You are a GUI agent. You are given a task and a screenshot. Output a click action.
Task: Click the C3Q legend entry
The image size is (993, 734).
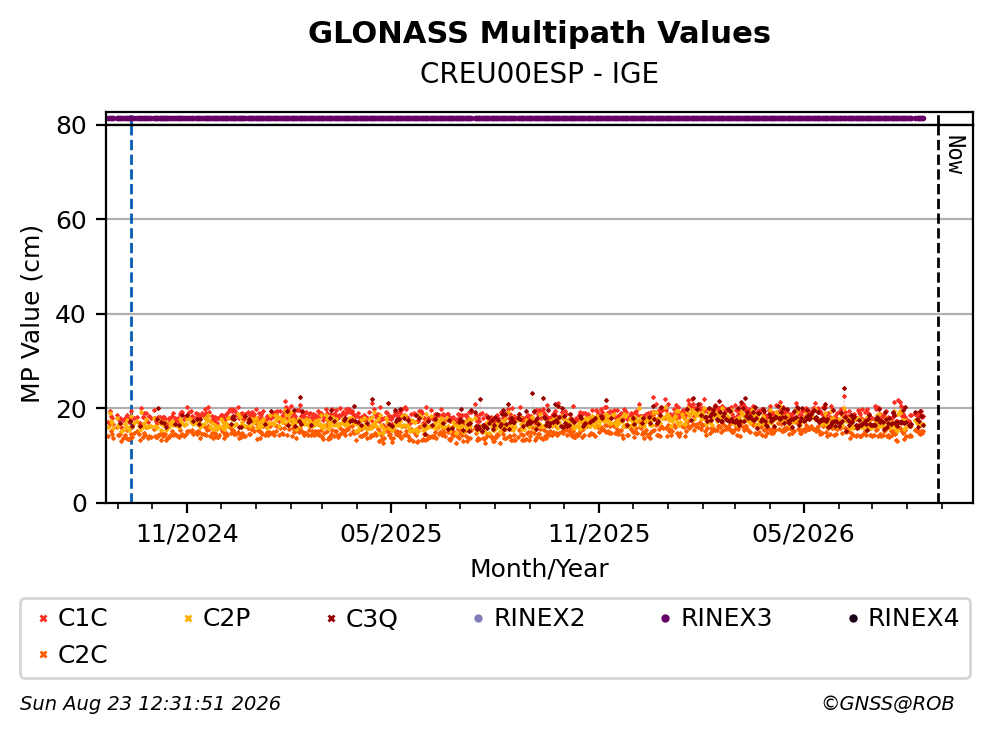[362, 618]
